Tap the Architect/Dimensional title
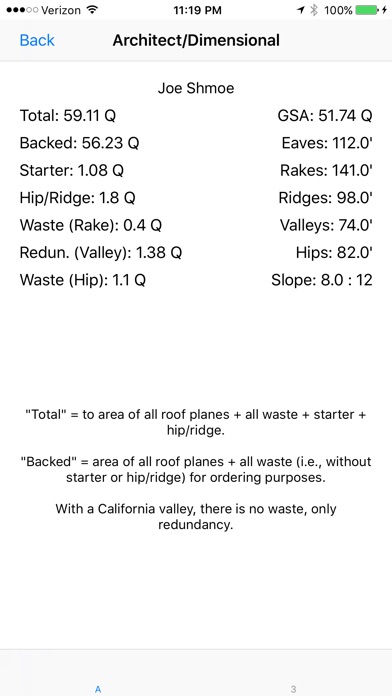The height and width of the screenshot is (696, 392). pos(196,40)
